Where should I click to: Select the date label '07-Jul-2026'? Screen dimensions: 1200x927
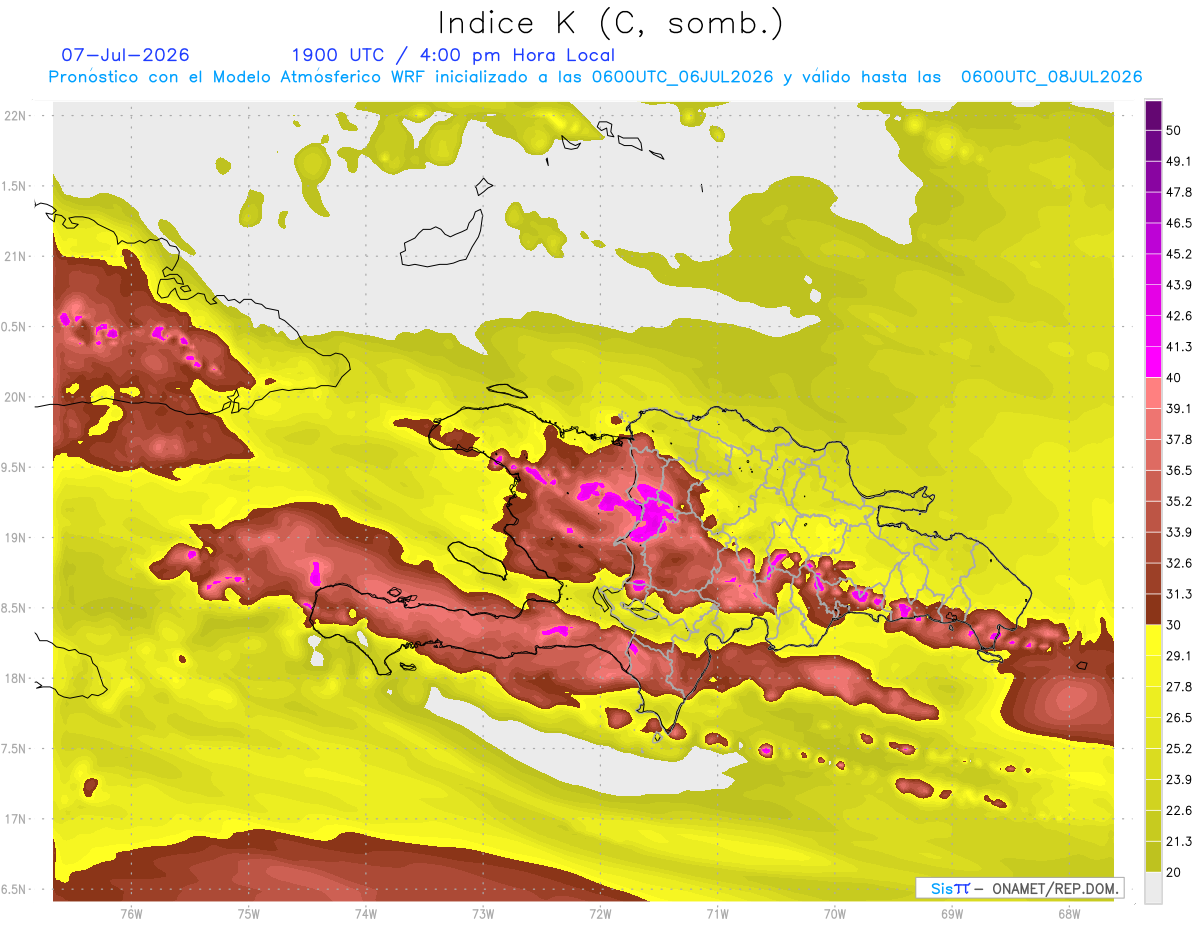coord(125,55)
